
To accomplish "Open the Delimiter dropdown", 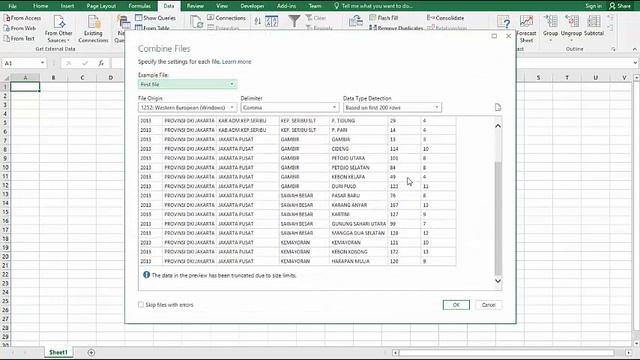I will click(290, 107).
